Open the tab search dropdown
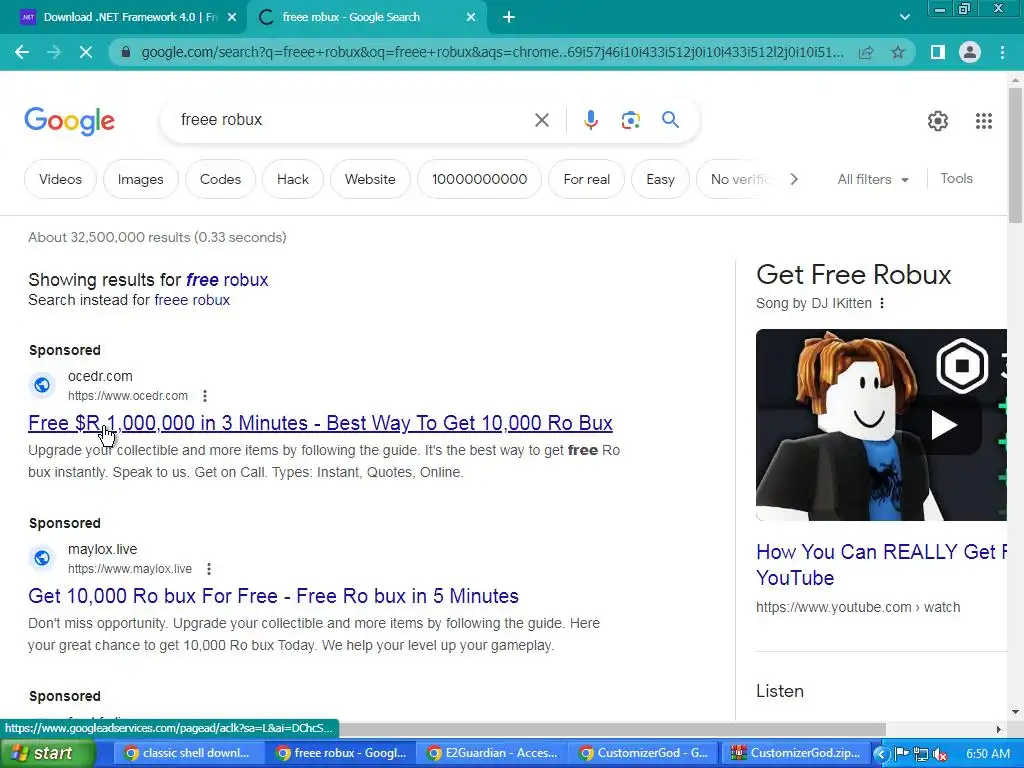Viewport: 1024px width, 768px height. 904,18
